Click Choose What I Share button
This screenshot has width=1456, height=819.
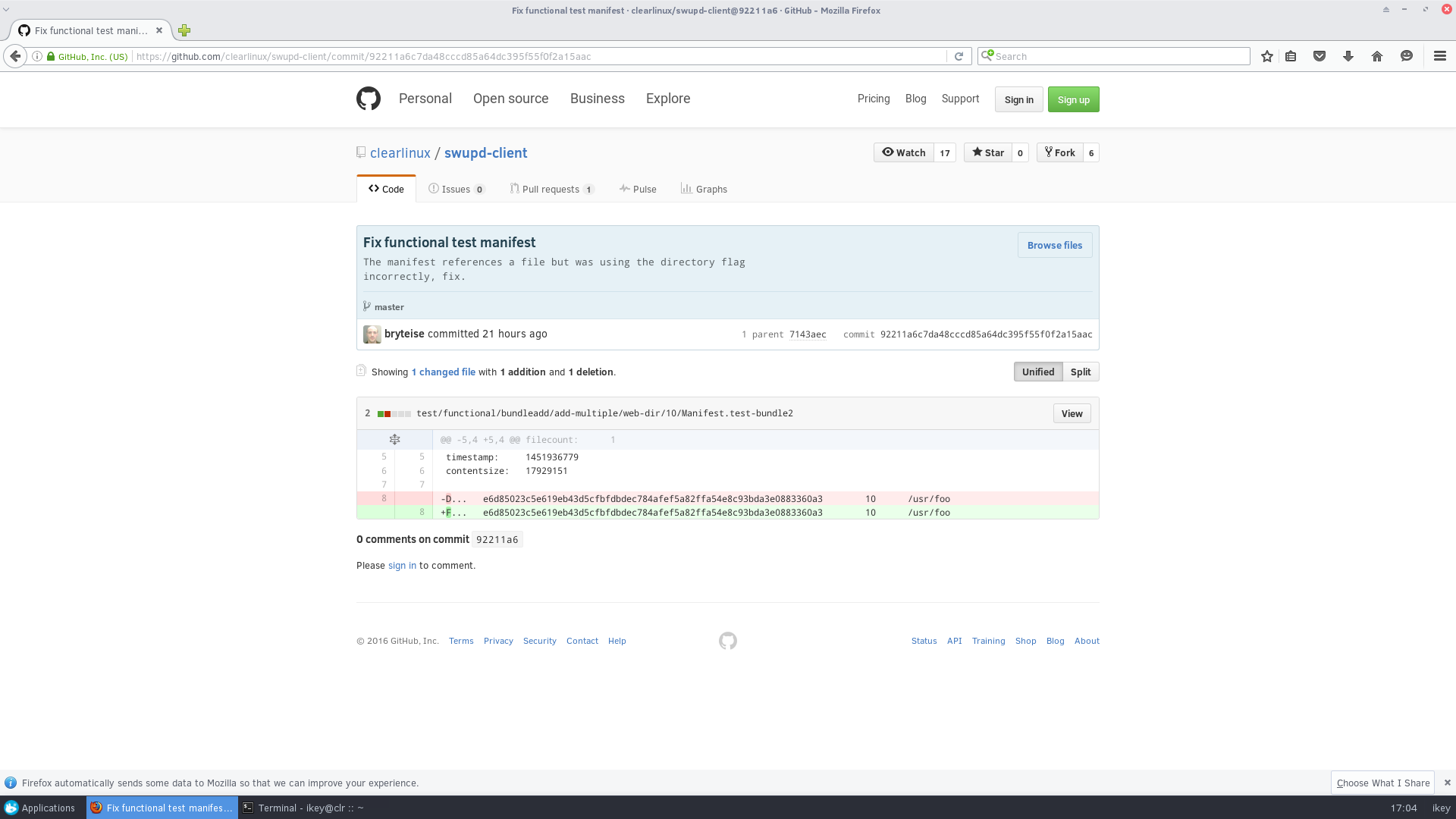point(1382,783)
